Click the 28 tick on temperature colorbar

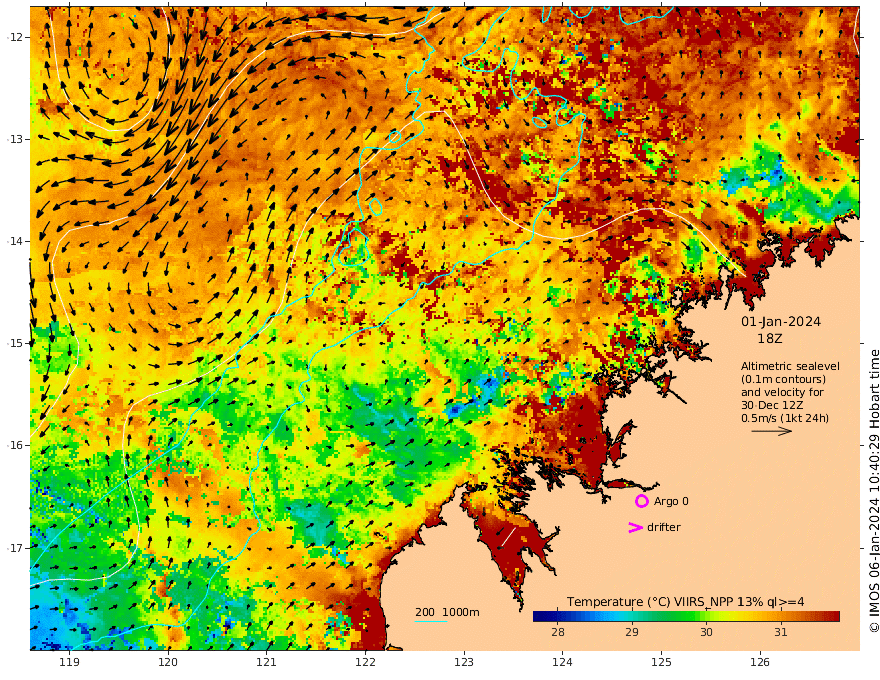point(558,632)
